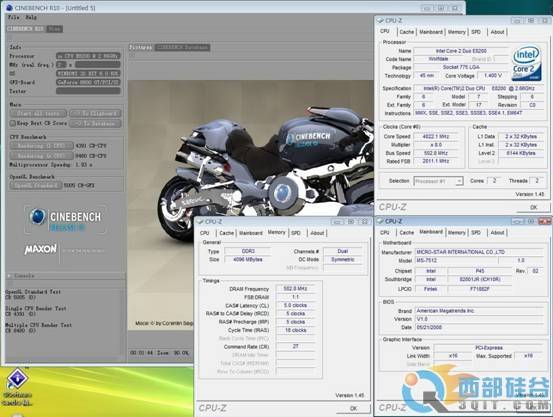Click the Start all tests button

[x=38, y=114]
